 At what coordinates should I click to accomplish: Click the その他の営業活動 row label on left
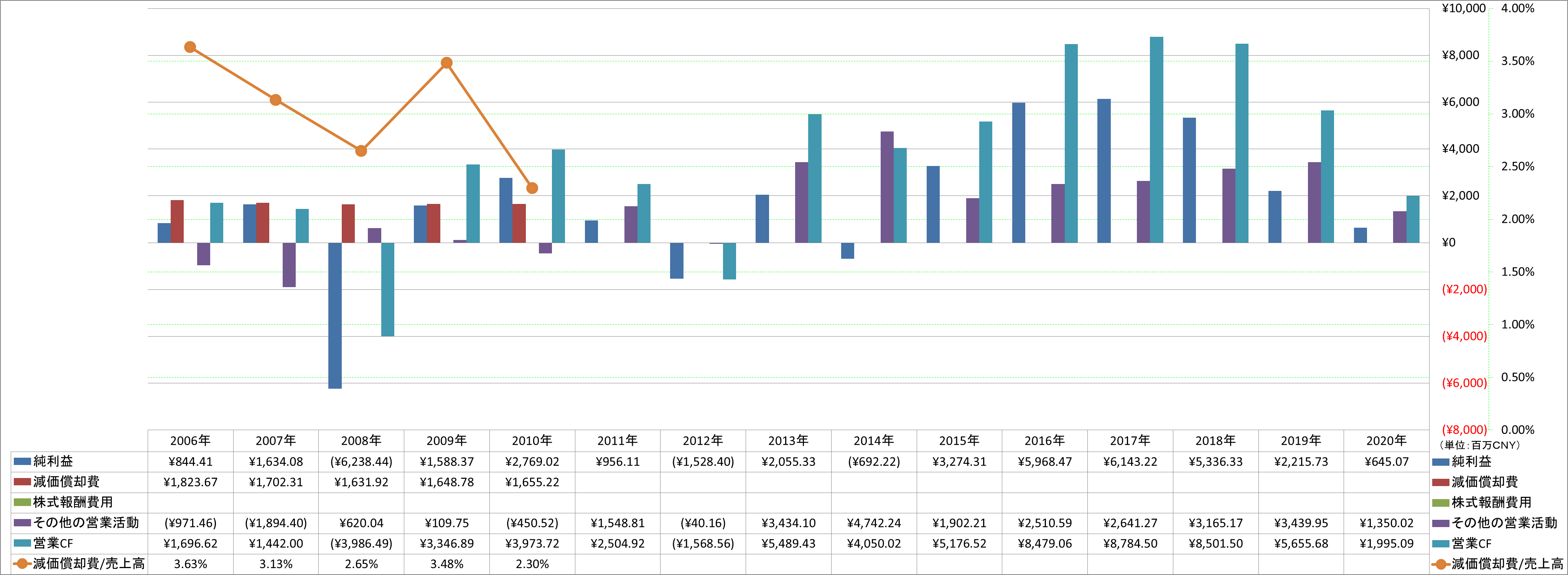pyautogui.click(x=86, y=523)
